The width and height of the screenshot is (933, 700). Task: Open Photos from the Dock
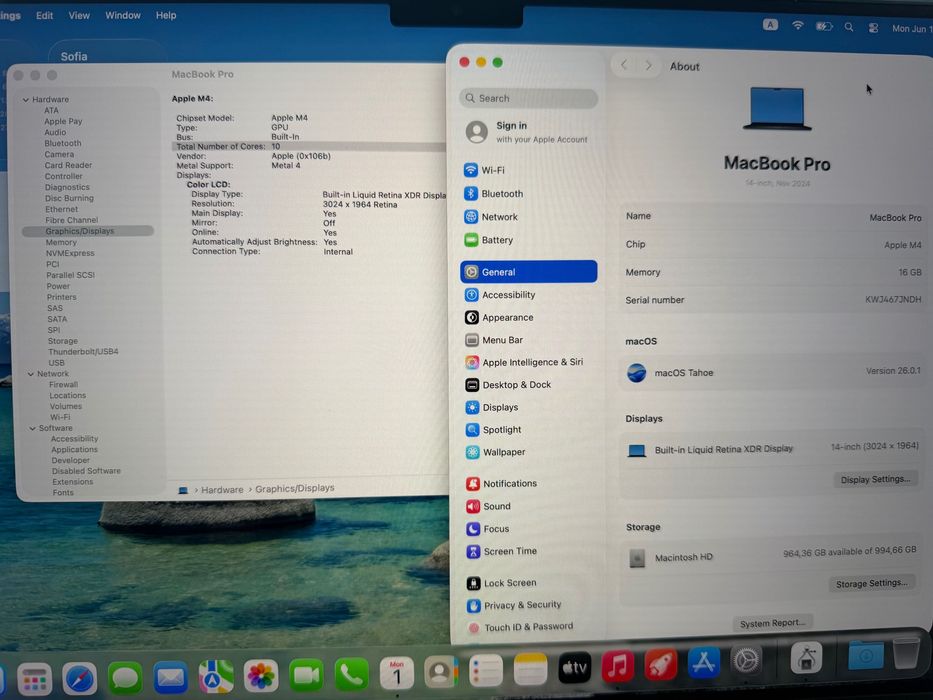[261, 676]
